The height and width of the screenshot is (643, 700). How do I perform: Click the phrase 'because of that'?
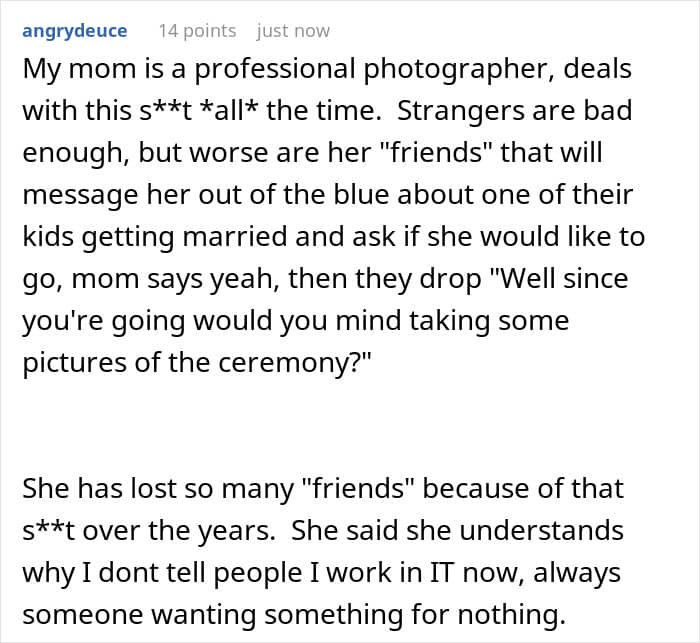coord(523,489)
